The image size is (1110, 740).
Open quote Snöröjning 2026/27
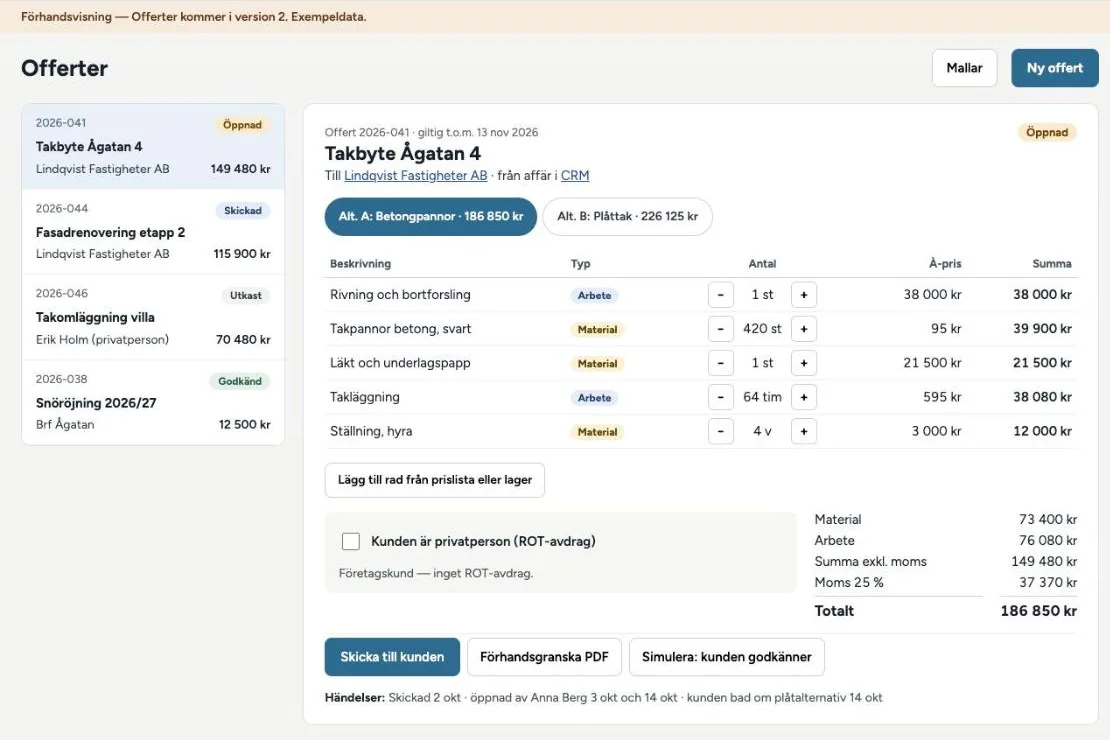(153, 402)
